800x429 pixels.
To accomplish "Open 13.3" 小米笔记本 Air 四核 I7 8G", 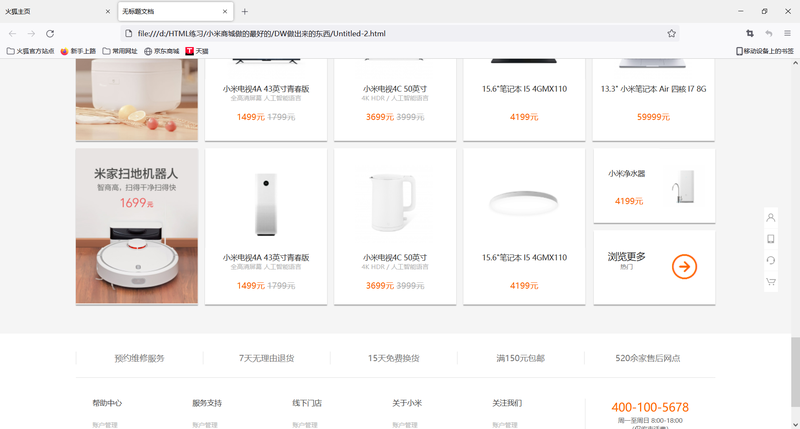I will click(x=654, y=89).
